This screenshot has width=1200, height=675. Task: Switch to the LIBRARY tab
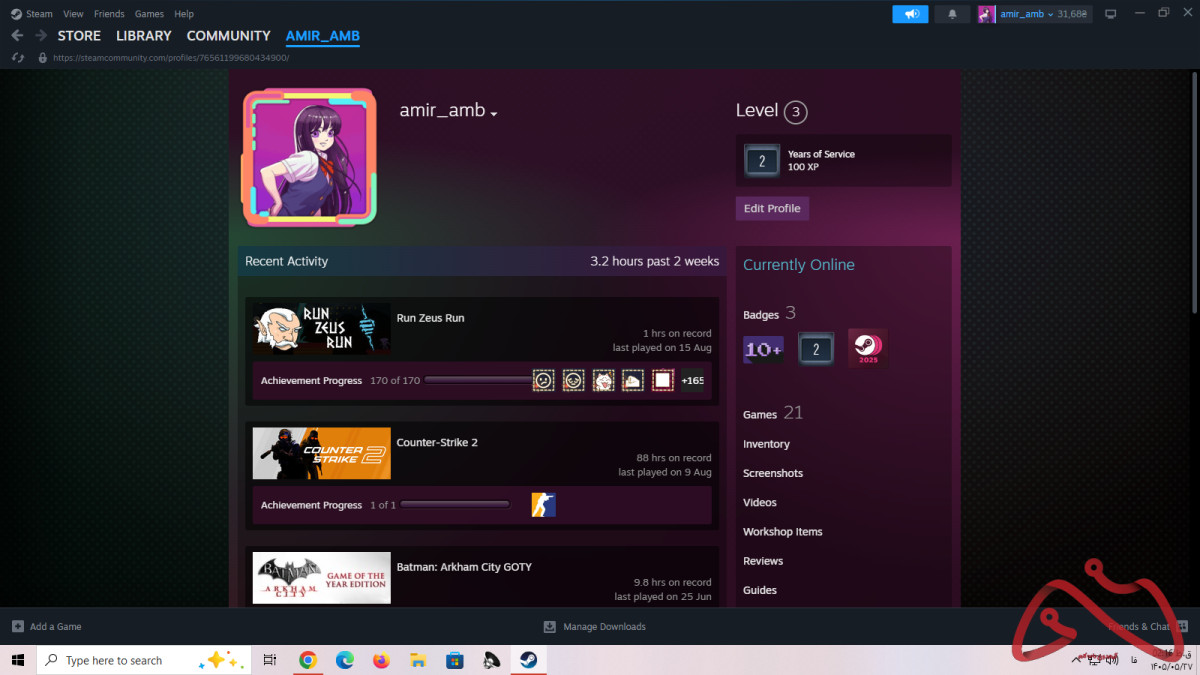144,35
